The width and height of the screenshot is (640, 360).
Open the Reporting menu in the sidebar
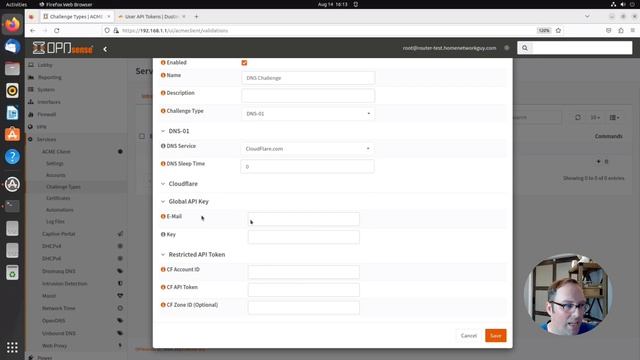[x=50, y=77]
